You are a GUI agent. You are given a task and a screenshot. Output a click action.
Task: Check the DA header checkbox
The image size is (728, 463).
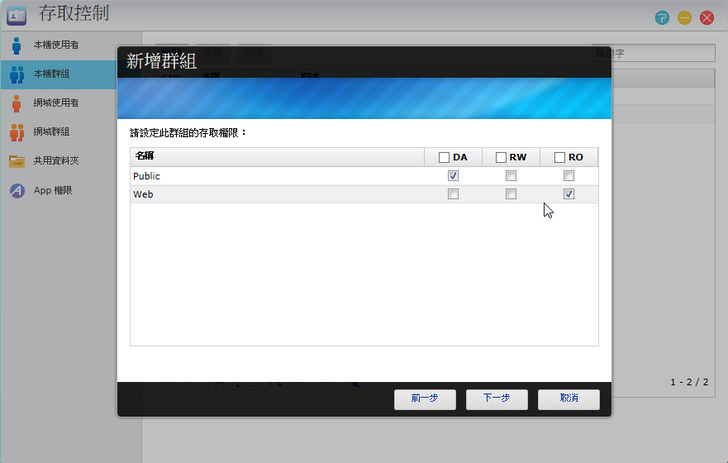444,157
